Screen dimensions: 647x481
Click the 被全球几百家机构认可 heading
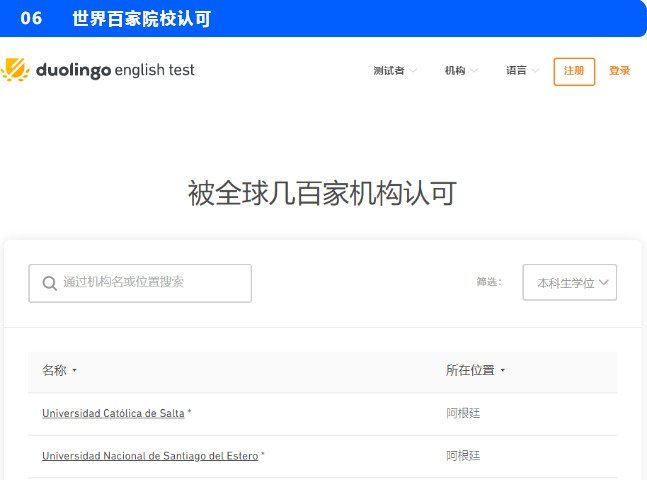322,193
